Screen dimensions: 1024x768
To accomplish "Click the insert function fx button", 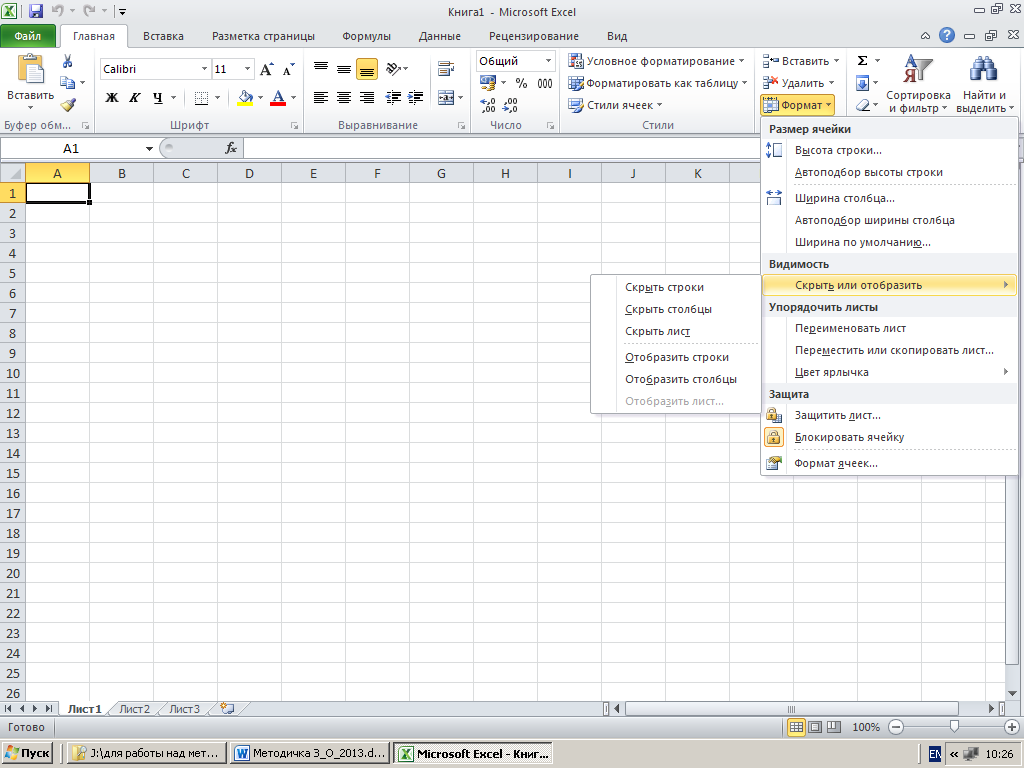I will pyautogui.click(x=231, y=149).
